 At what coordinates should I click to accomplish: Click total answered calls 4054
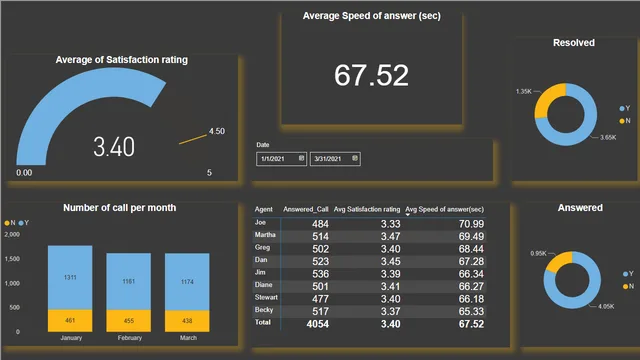click(318, 324)
